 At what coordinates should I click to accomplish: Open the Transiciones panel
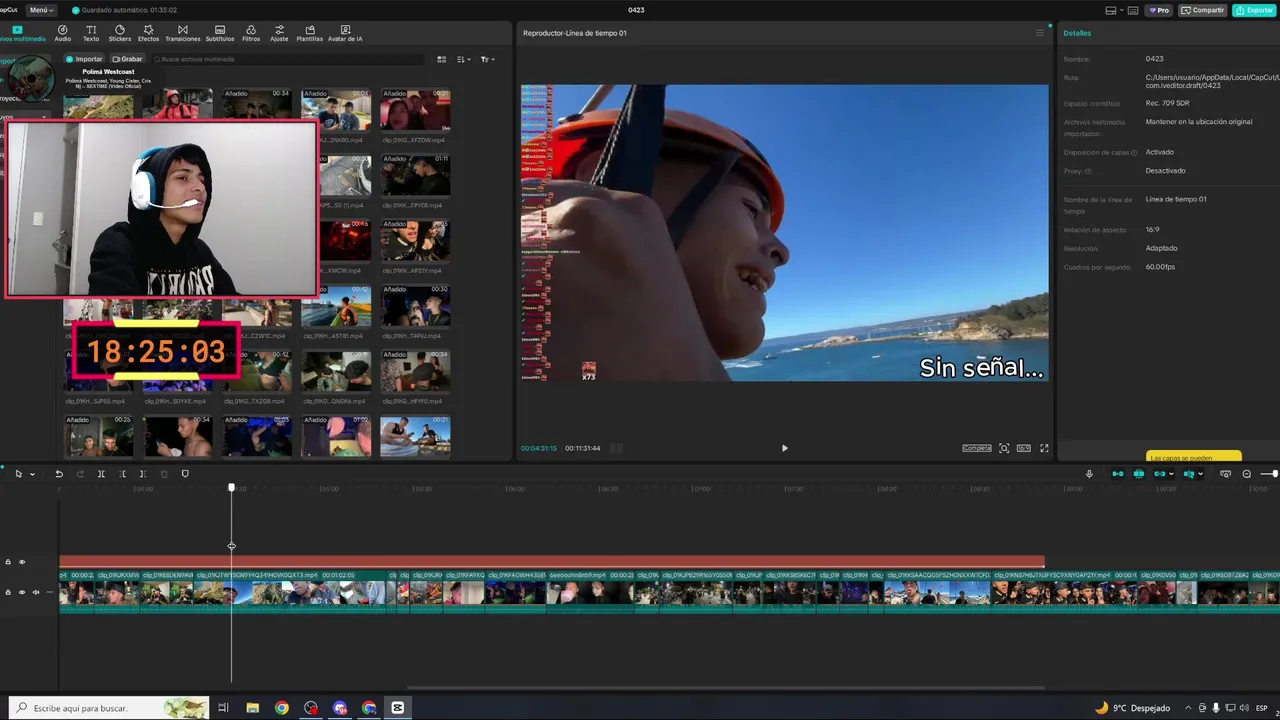coord(182,33)
